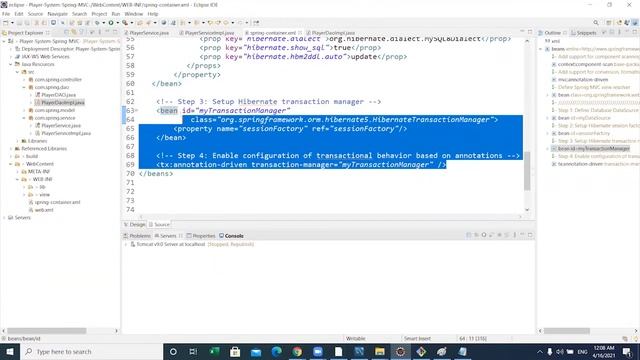
Task: Click the External Tools run icon
Action: point(125,23)
